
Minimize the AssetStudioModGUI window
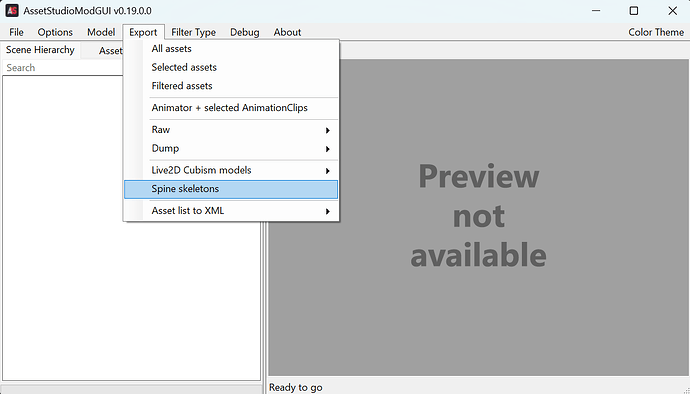point(595,11)
